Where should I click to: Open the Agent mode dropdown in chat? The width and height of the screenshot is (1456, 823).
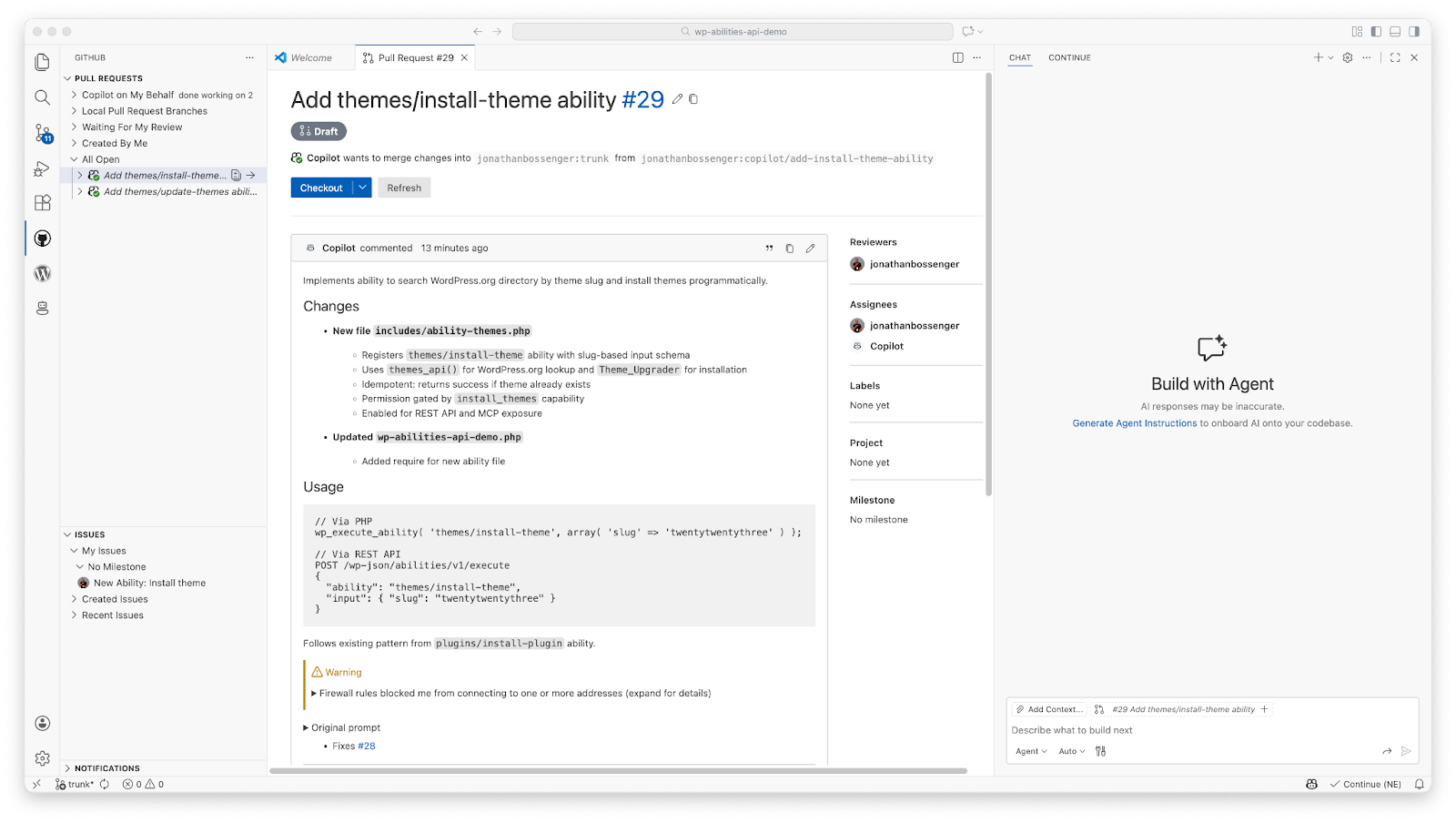point(1031,751)
